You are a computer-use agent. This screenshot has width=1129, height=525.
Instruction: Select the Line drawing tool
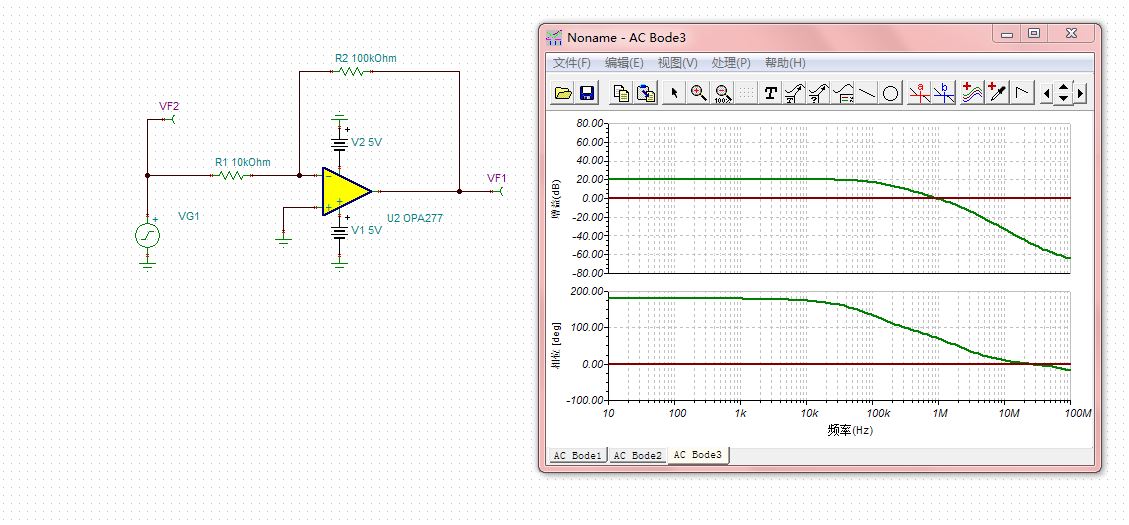pyautogui.click(x=867, y=93)
